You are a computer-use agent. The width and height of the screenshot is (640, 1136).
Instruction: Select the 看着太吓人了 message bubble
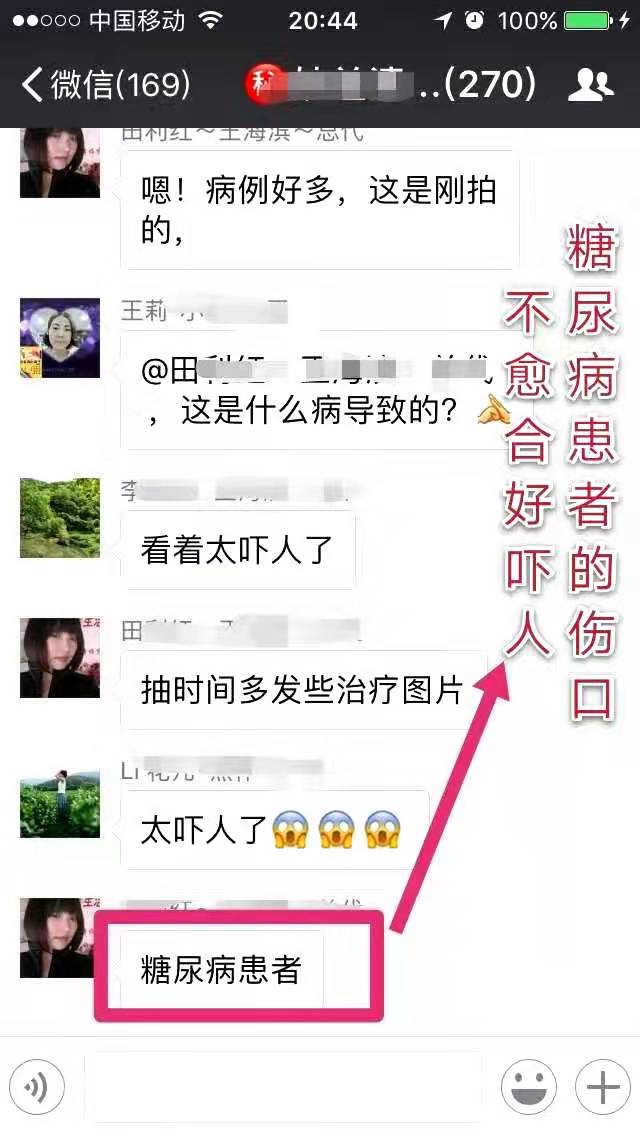(x=237, y=550)
